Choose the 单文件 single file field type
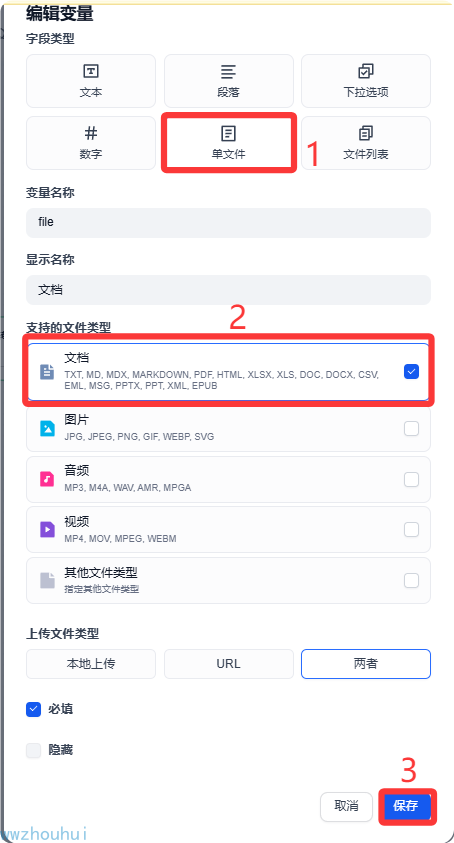This screenshot has height=843, width=454. pos(229,142)
